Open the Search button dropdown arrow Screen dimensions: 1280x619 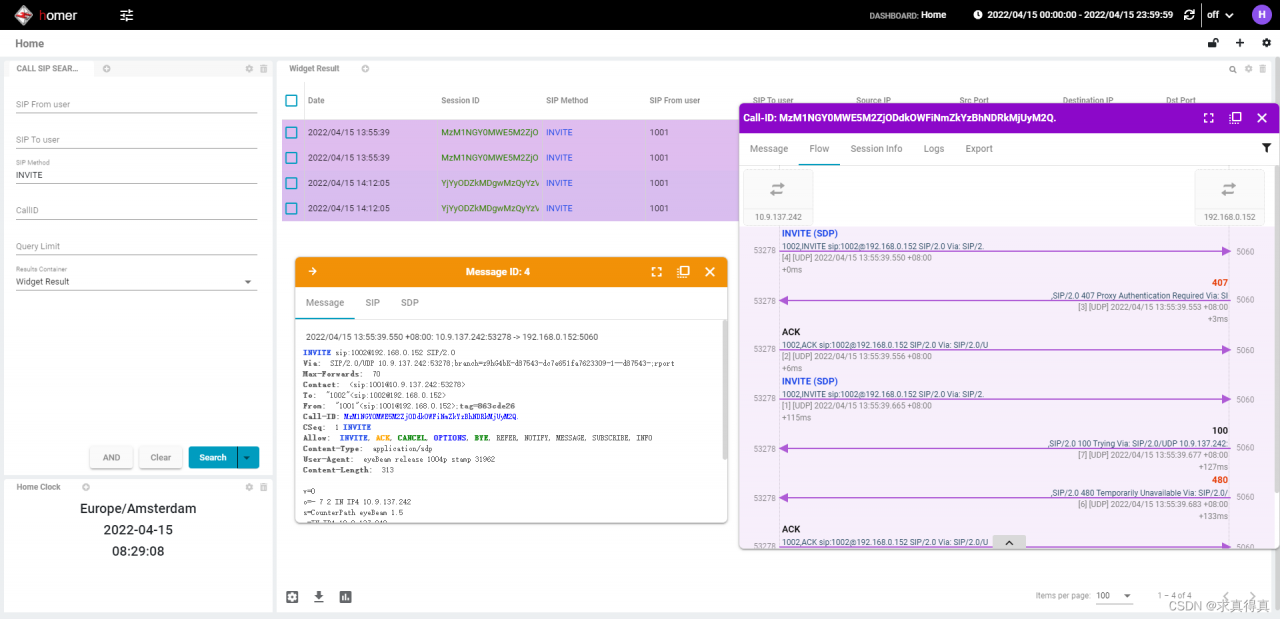(x=248, y=457)
